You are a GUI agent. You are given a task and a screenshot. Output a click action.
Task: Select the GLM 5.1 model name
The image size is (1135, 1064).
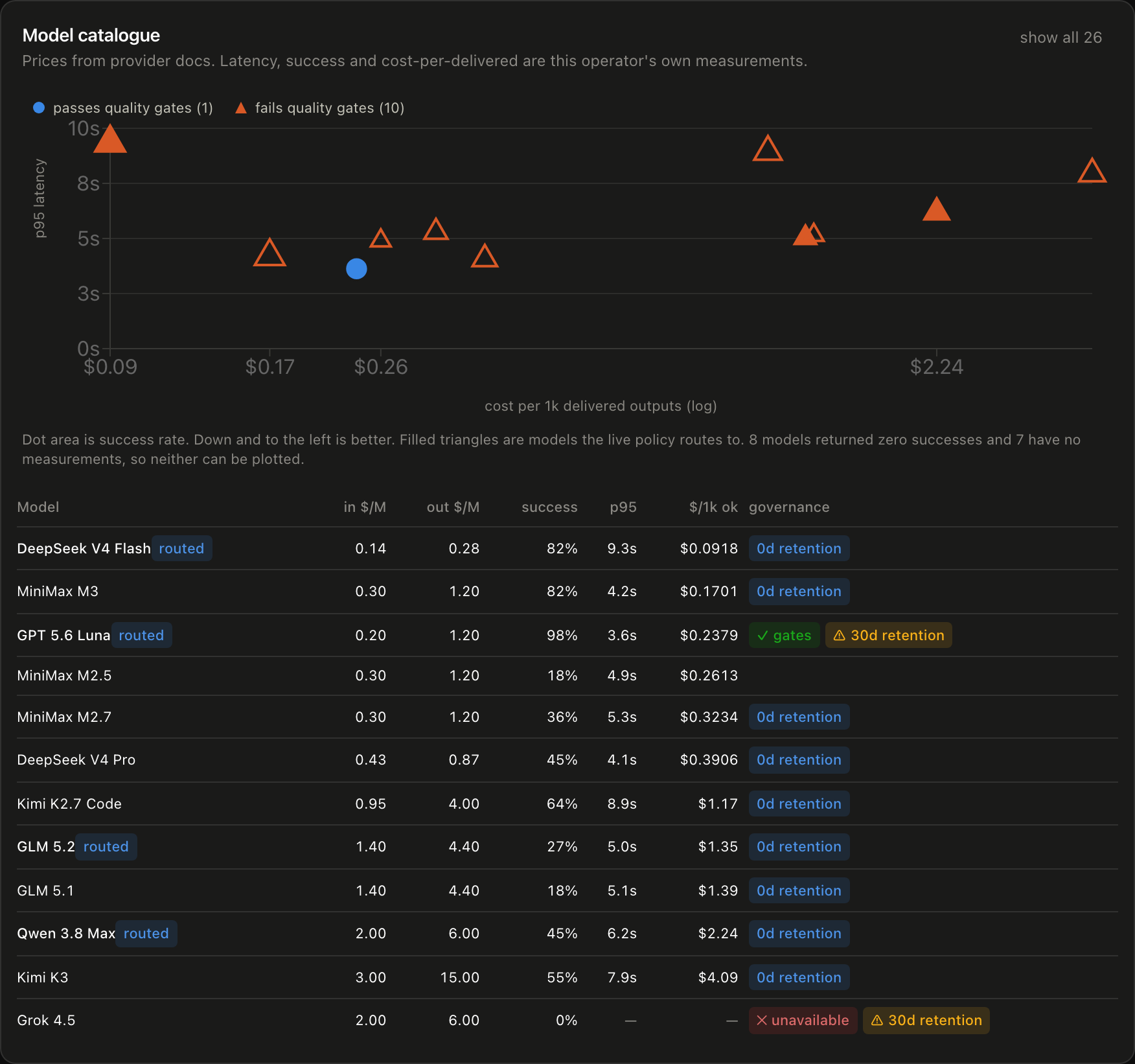45,890
